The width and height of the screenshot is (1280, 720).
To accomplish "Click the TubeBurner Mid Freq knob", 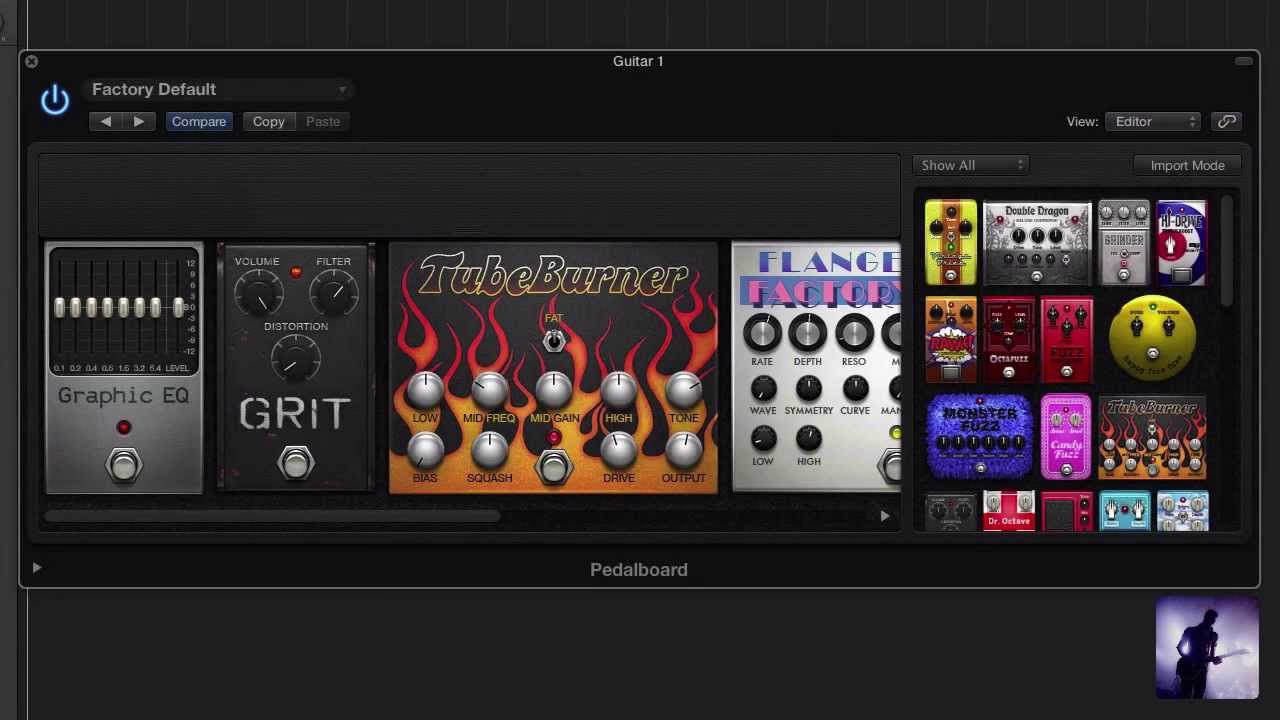I will click(x=489, y=391).
